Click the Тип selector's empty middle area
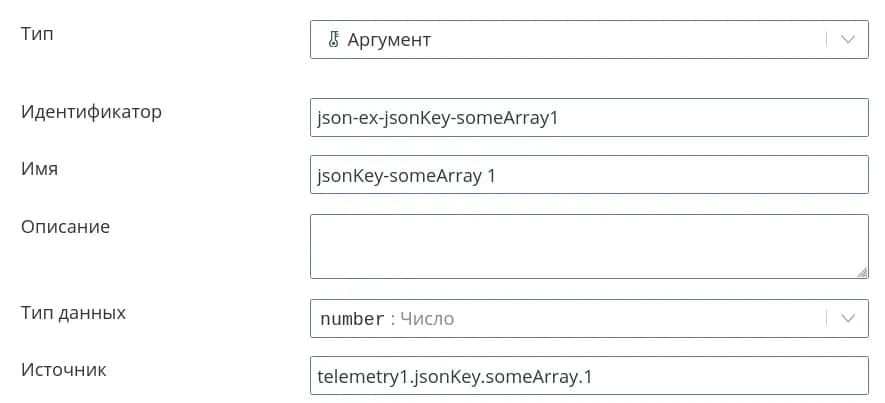This screenshot has height=403, width=885. [620, 40]
